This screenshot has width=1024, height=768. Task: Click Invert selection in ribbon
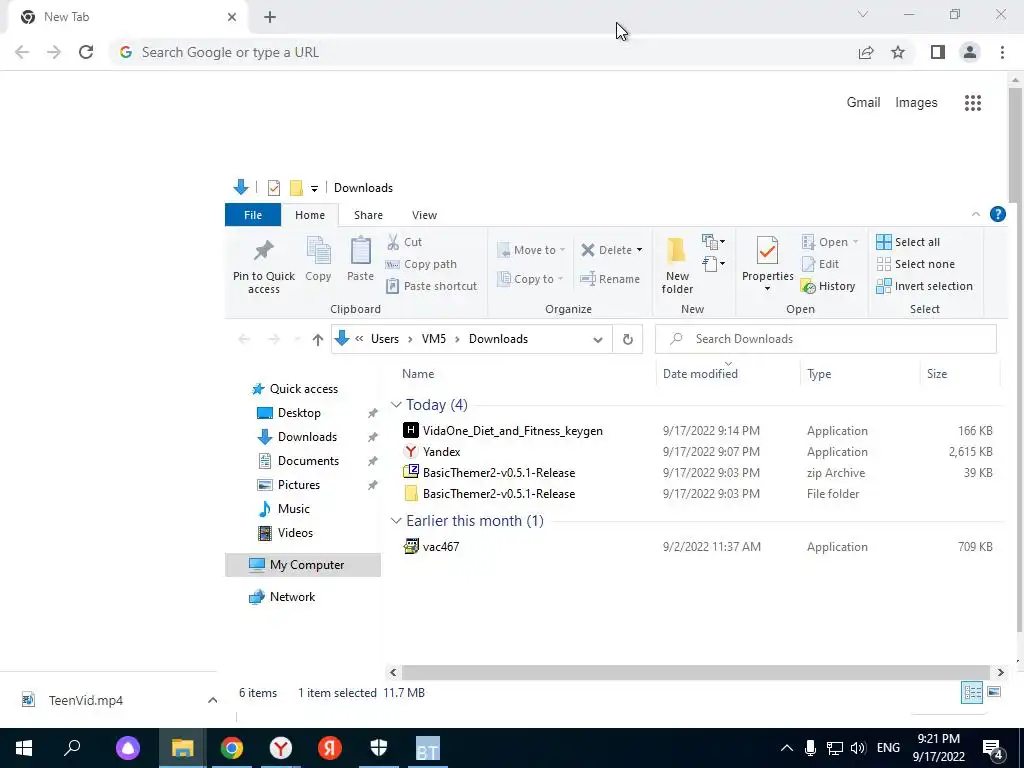(x=924, y=286)
